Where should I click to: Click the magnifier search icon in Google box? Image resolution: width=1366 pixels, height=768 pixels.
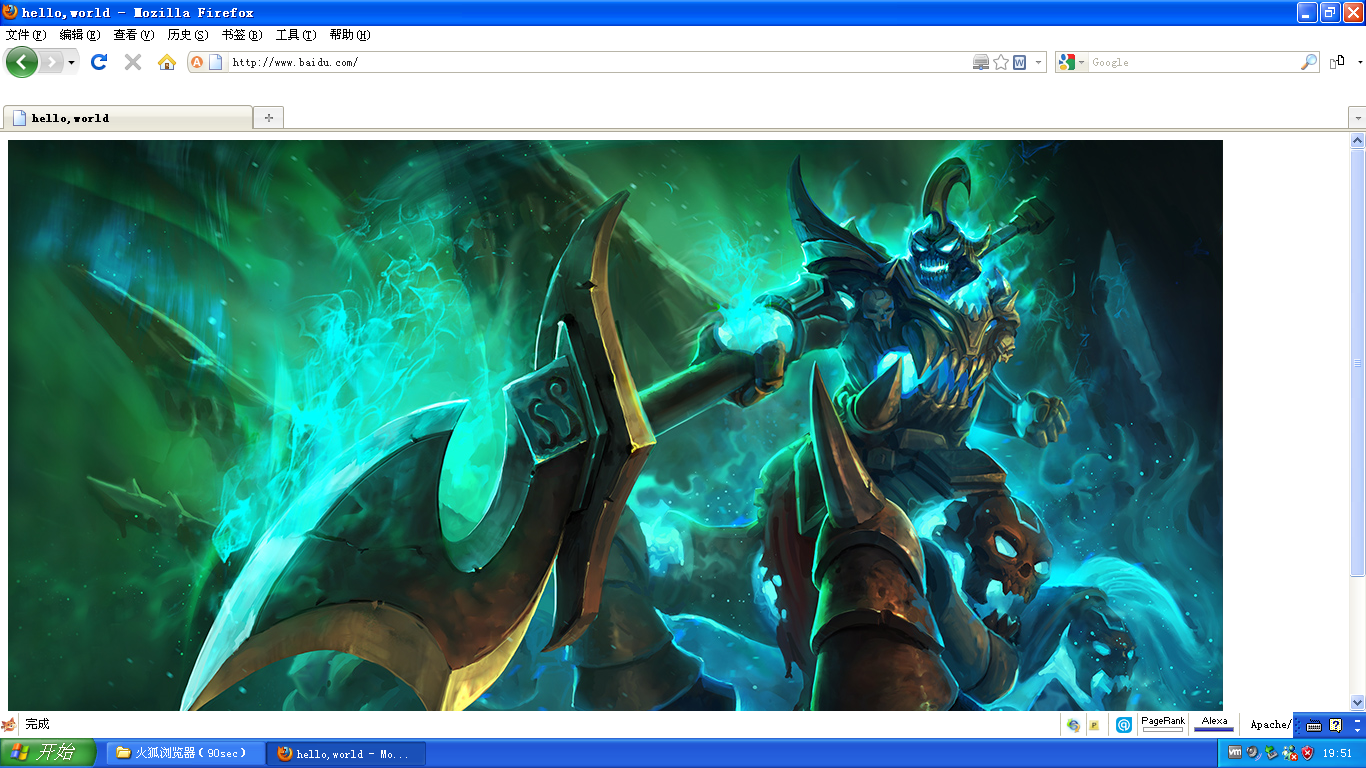point(1308,62)
